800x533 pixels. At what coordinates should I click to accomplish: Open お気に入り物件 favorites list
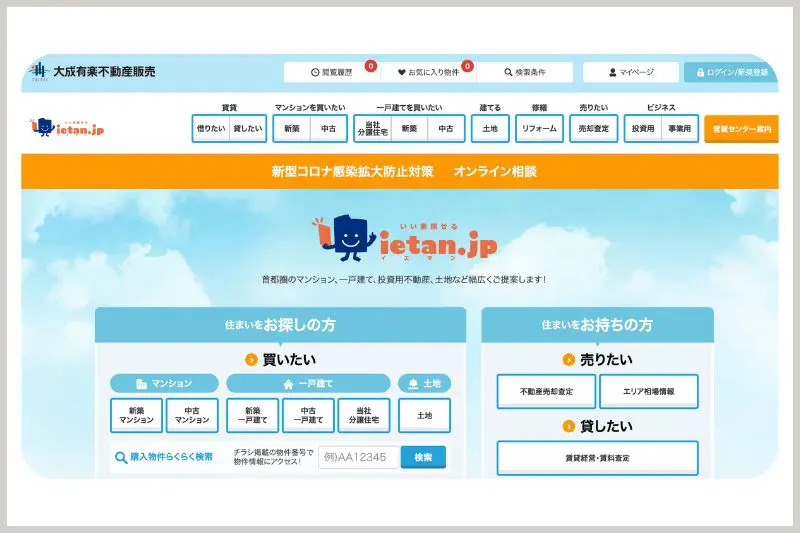point(429,72)
